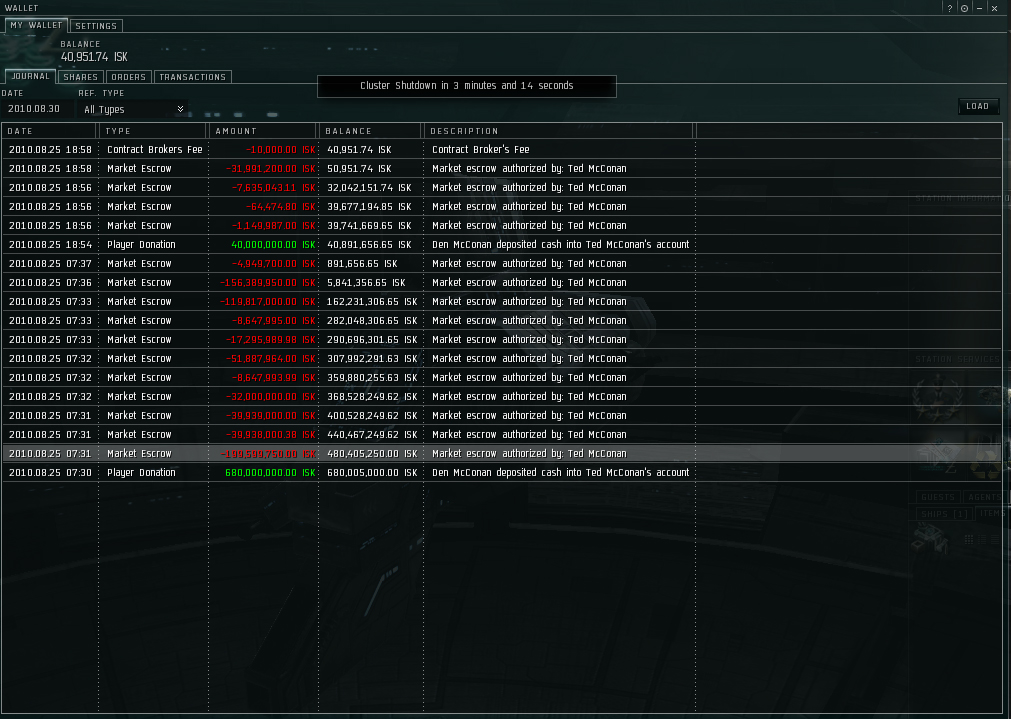Sort journal by the Description column header
The width and height of the screenshot is (1011, 719).
(558, 131)
